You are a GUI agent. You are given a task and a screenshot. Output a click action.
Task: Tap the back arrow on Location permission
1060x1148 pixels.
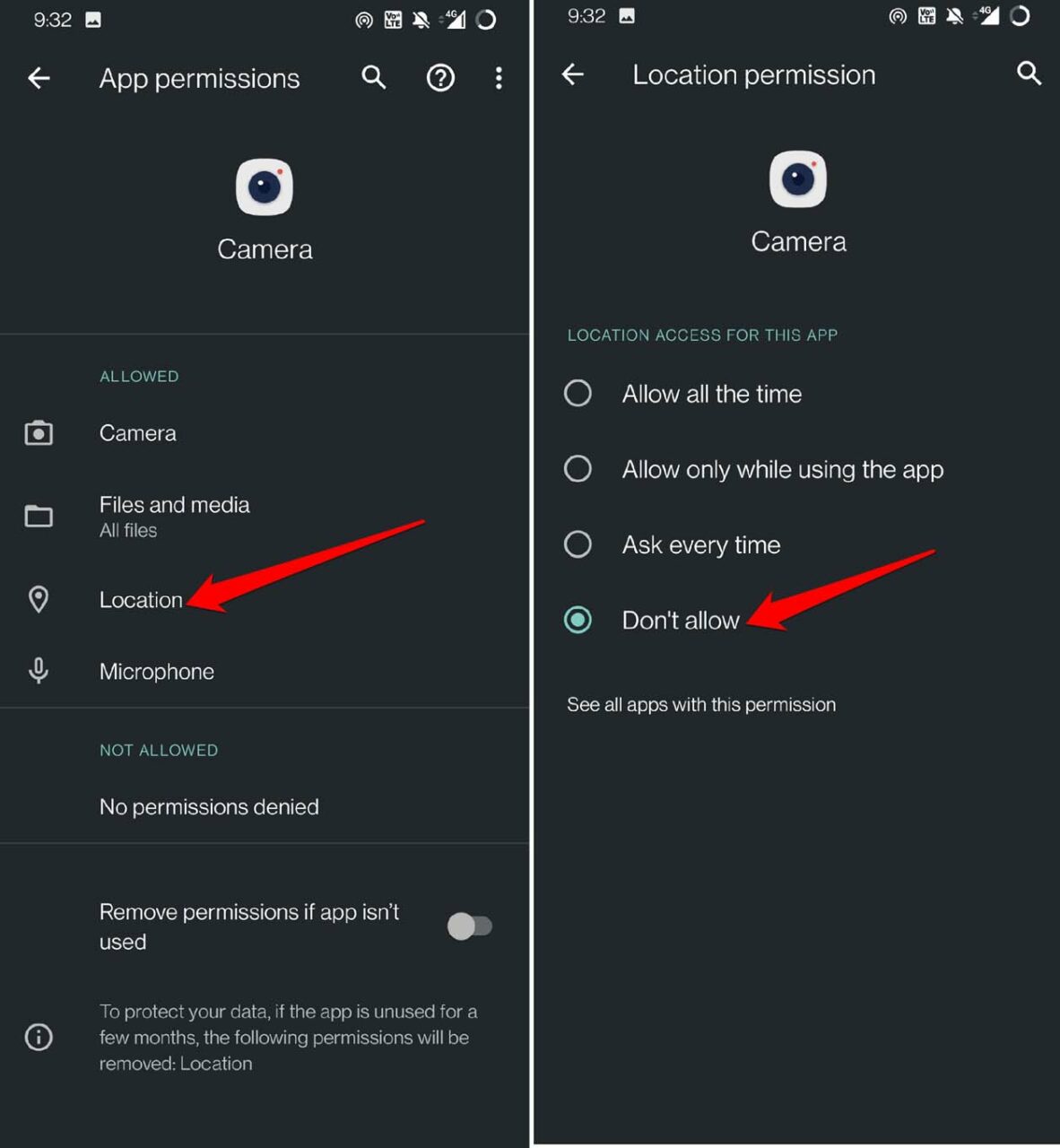tap(573, 74)
